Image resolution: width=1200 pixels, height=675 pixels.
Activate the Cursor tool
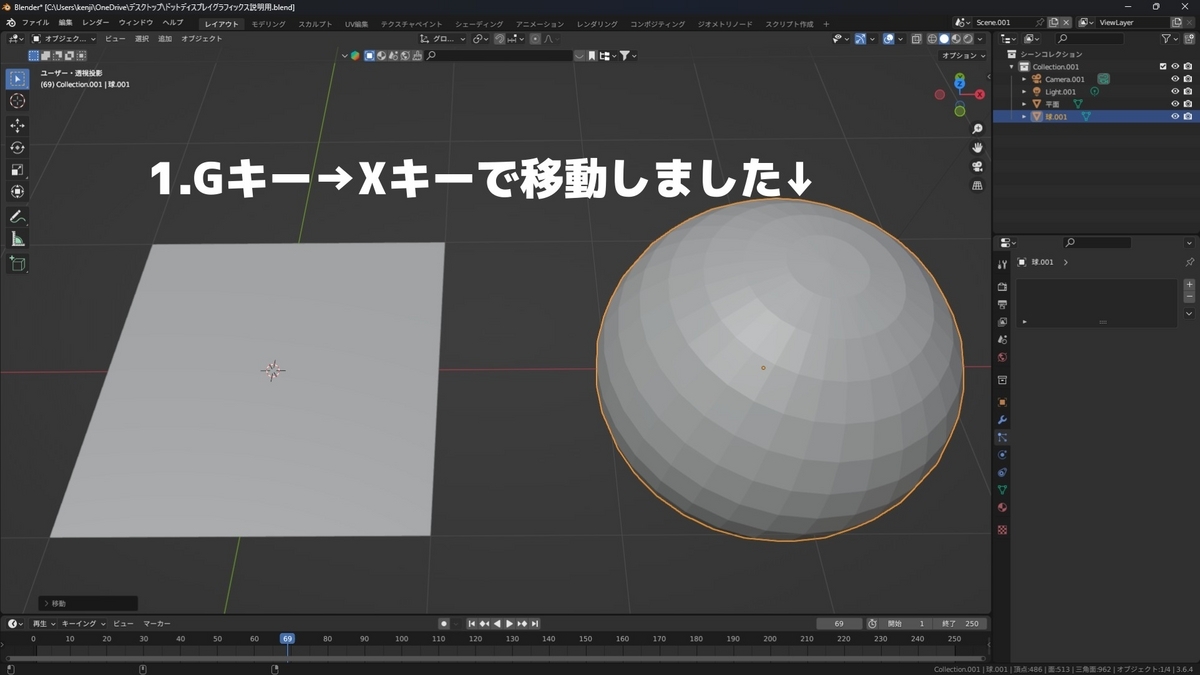click(16, 100)
